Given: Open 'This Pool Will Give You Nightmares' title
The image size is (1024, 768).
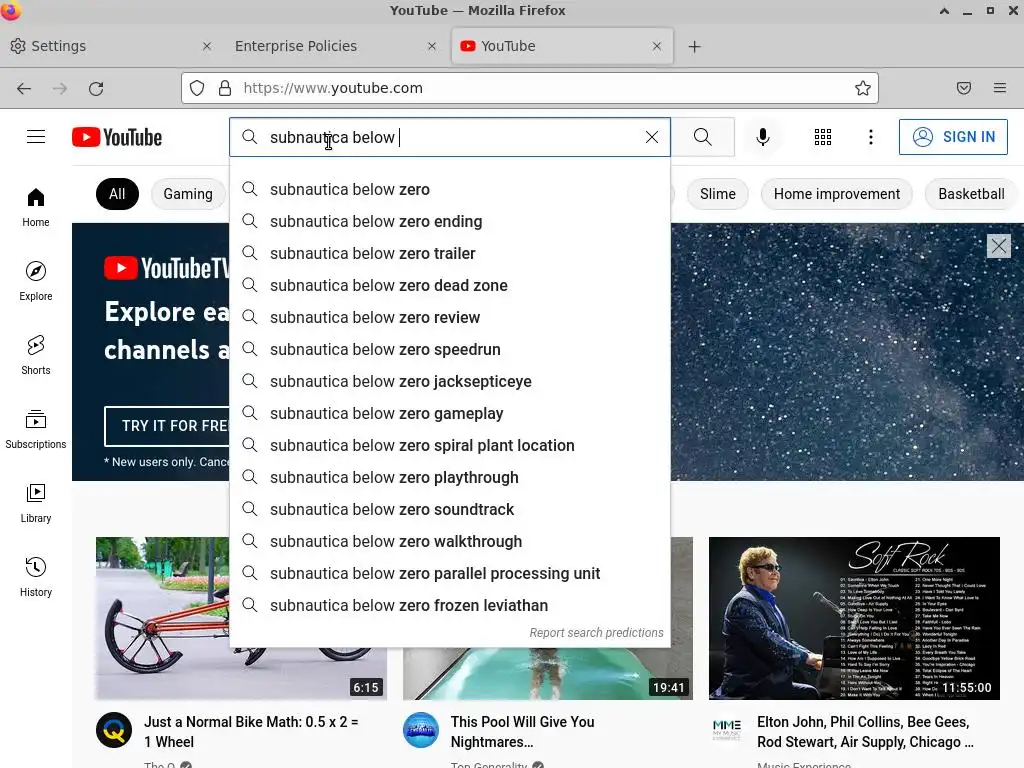Looking at the screenshot, I should (x=522, y=731).
